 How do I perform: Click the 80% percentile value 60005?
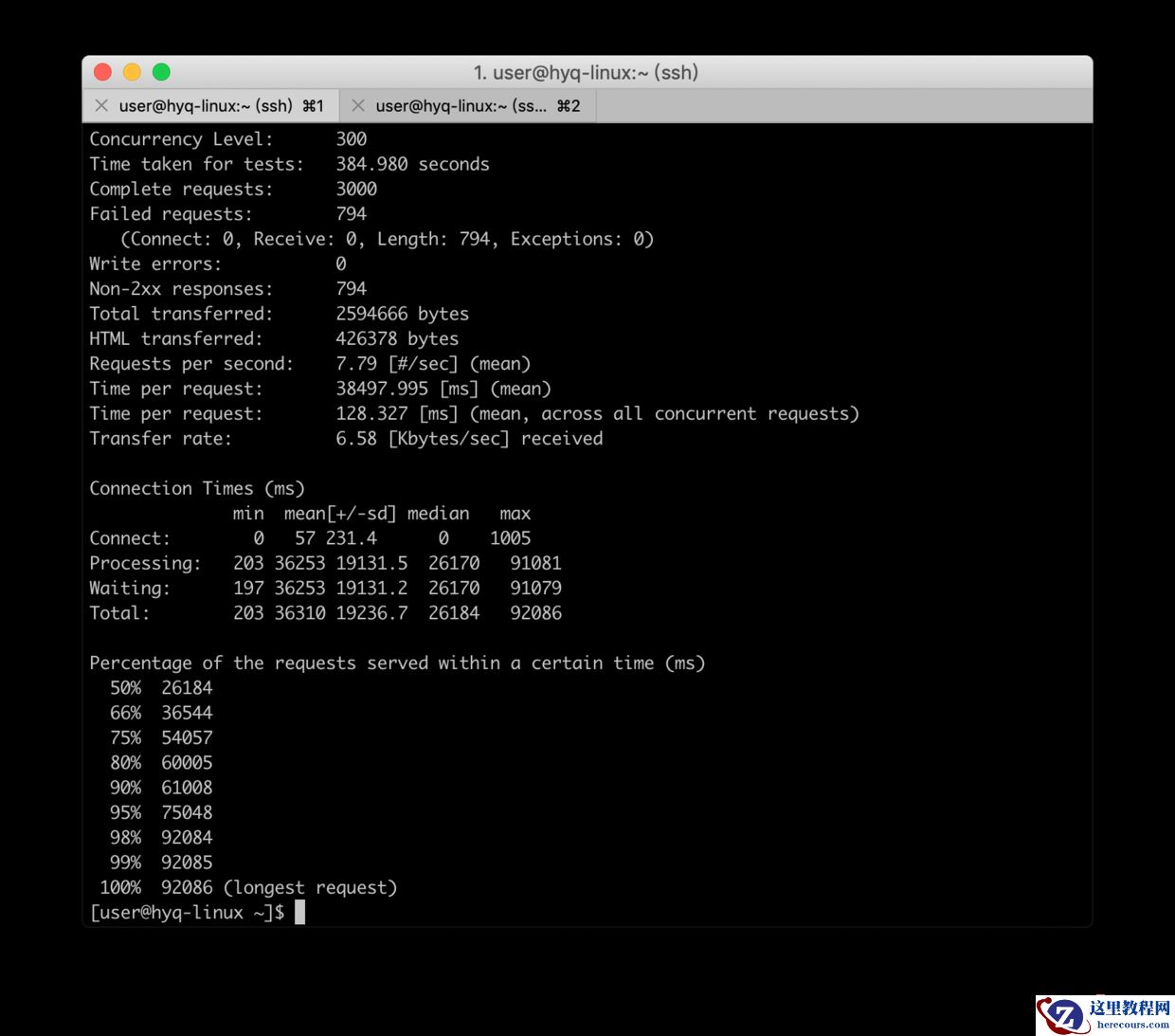[187, 762]
